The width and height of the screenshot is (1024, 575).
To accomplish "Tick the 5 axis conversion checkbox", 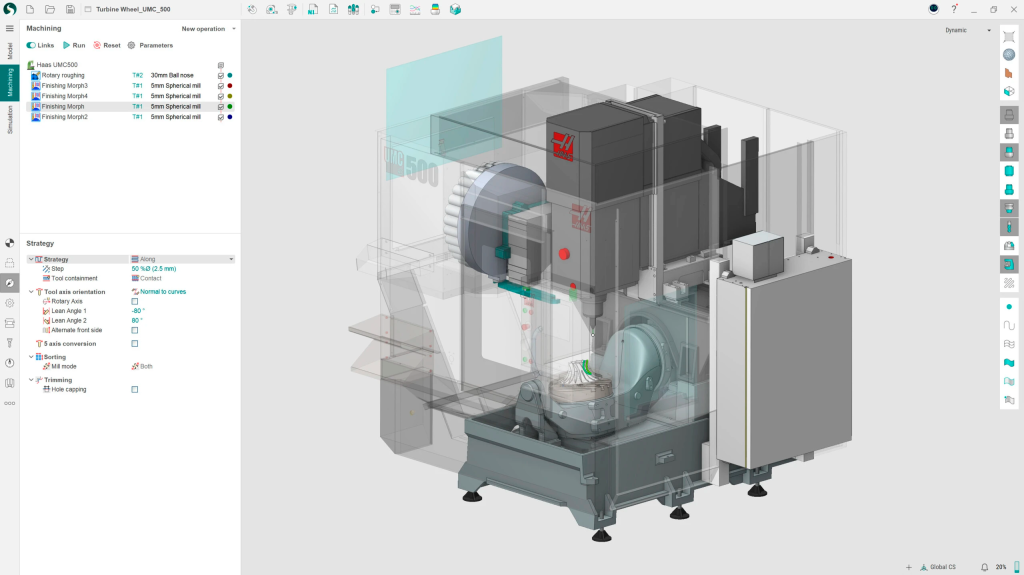I will [135, 343].
